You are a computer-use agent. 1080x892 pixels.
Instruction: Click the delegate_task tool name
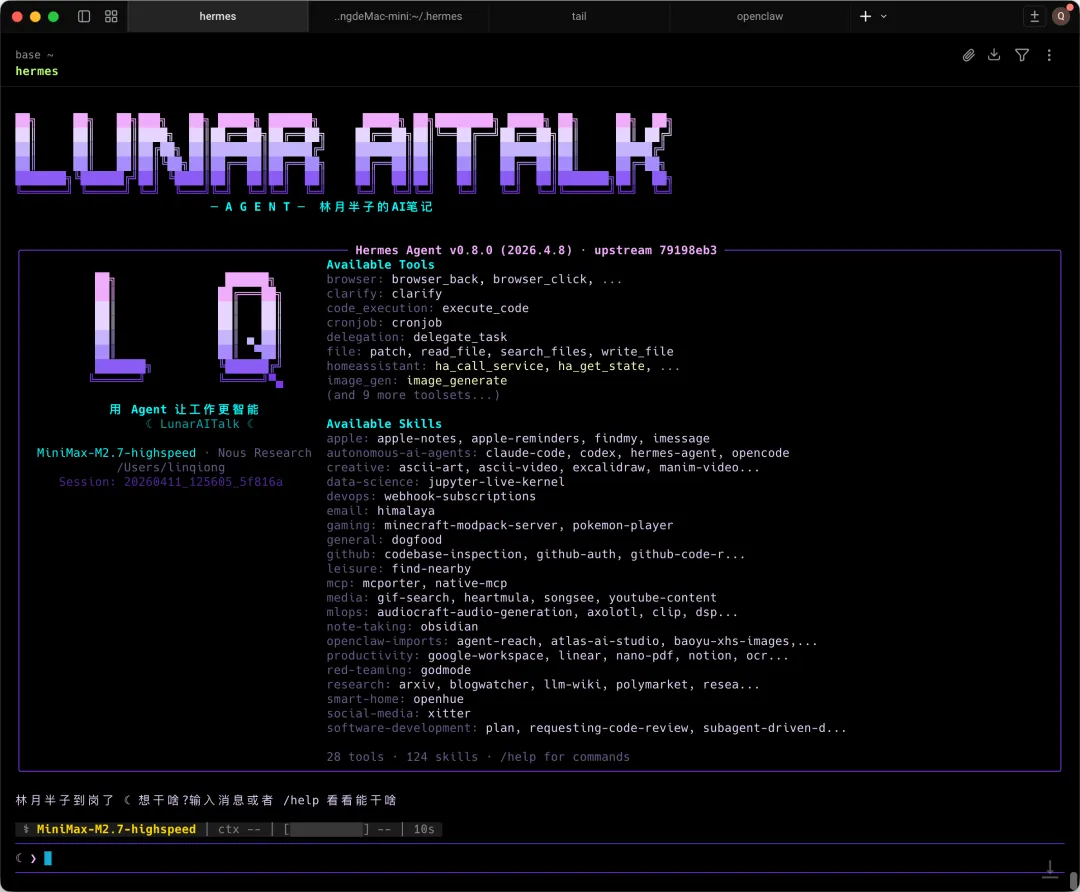click(x=460, y=337)
